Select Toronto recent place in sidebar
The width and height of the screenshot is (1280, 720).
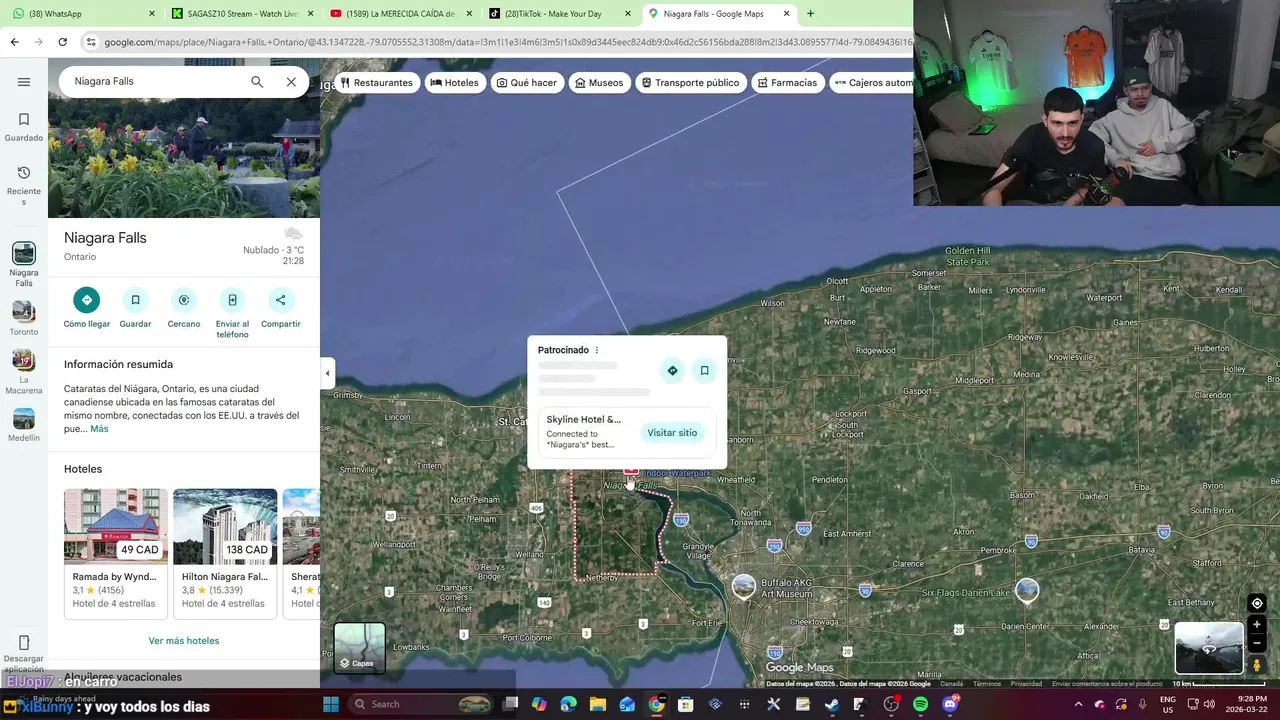coord(24,318)
